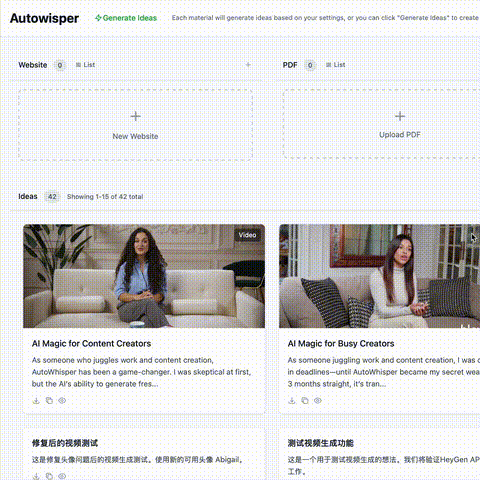
Task: Open the AI Magic for Busy Creators thumbnail
Action: coord(380,276)
